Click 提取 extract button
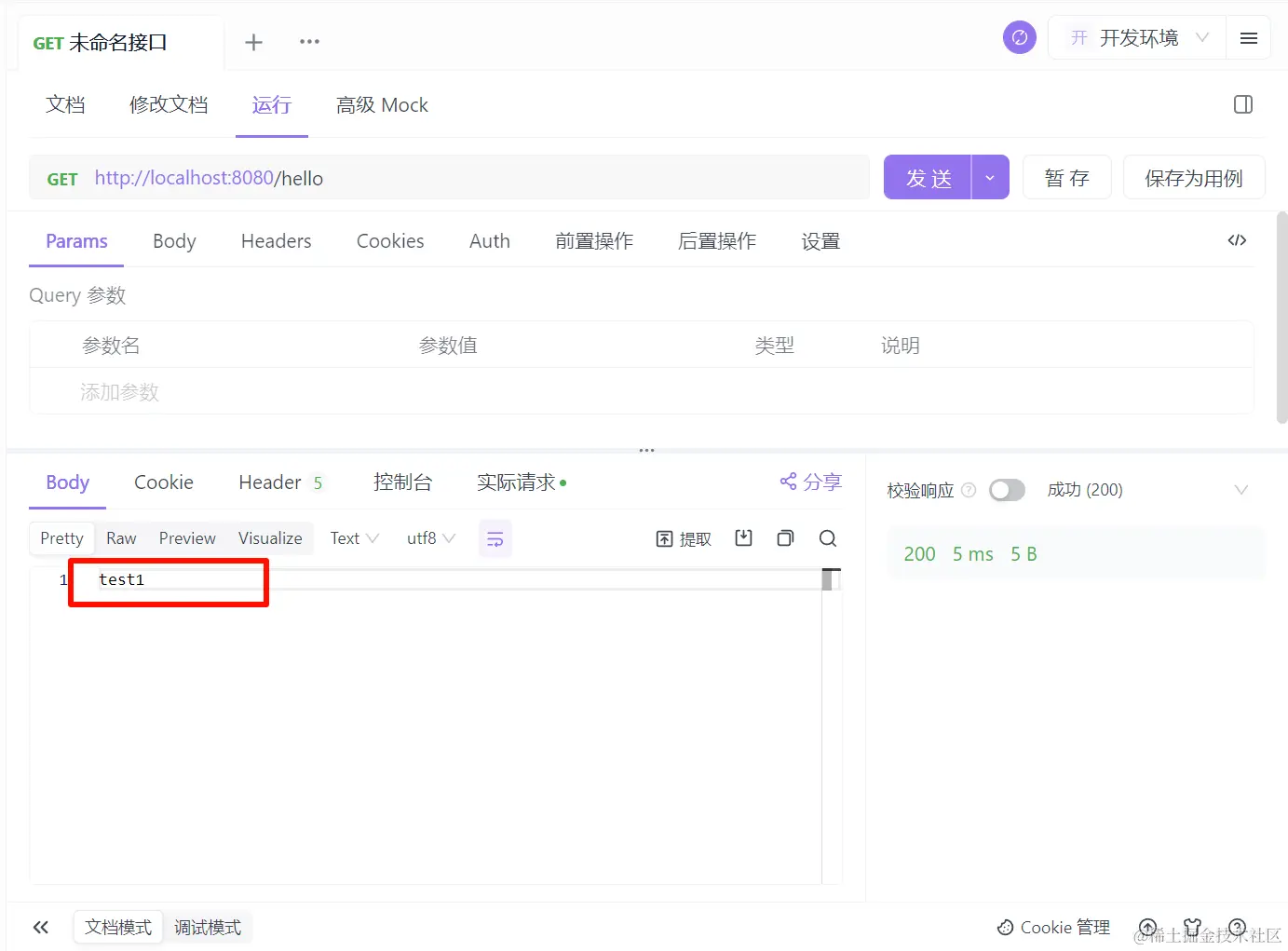 [684, 538]
